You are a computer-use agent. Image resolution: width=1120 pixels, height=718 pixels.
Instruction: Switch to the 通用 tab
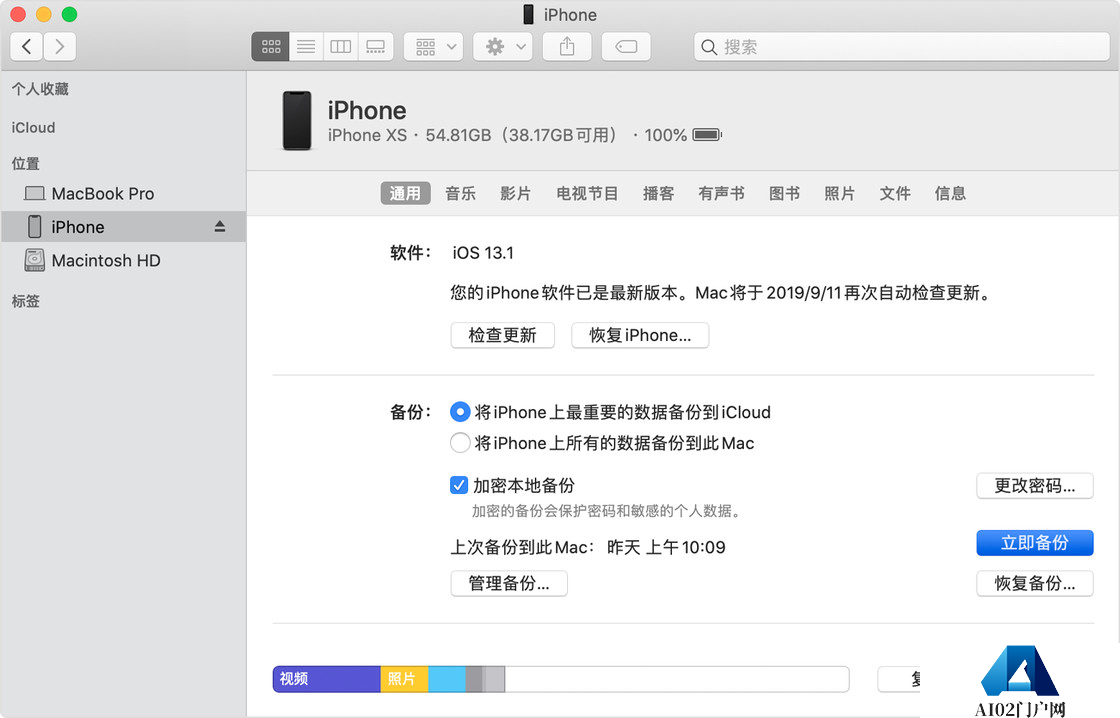click(x=405, y=194)
